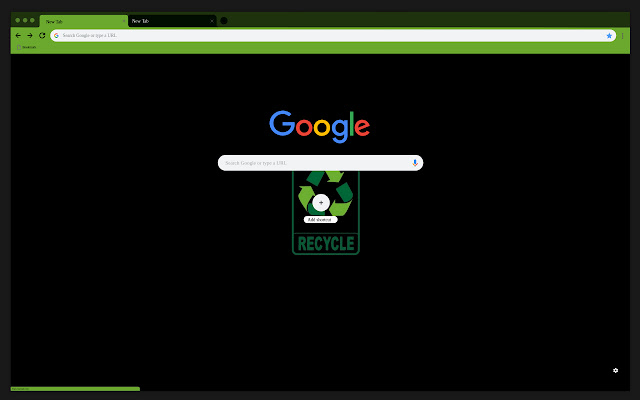Click the browser forward arrow
This screenshot has width=640, height=400.
[x=30, y=36]
